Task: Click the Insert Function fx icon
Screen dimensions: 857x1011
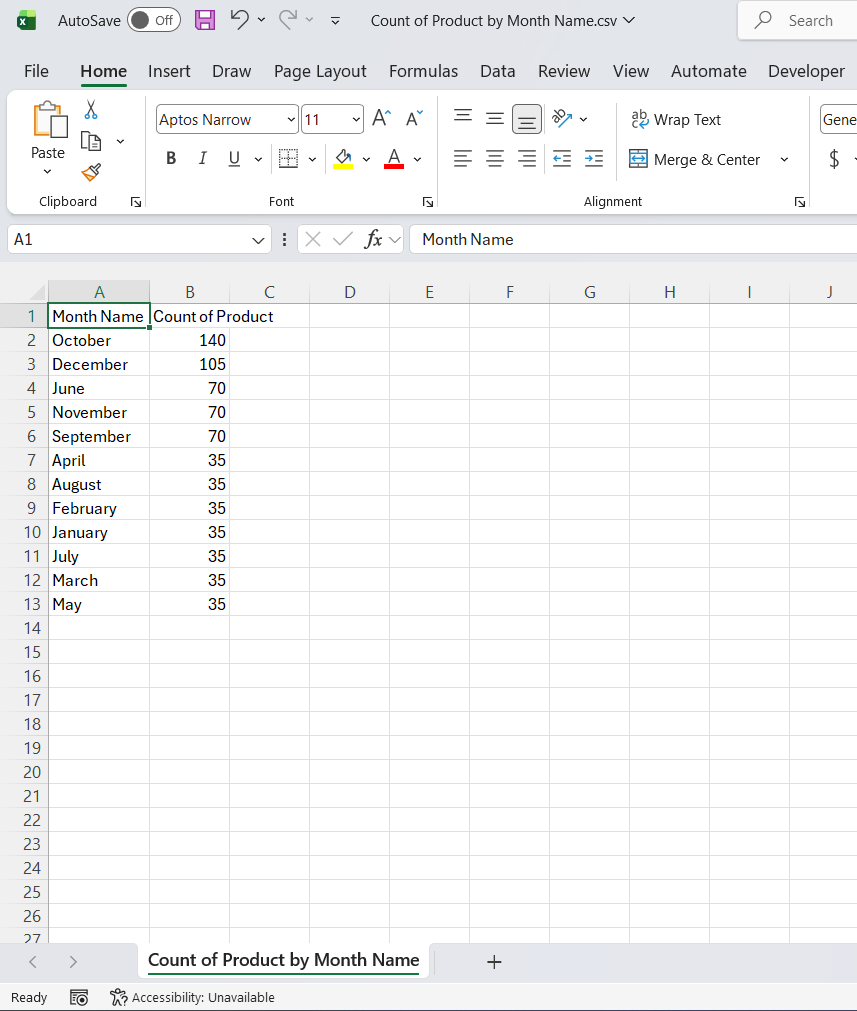Action: (373, 240)
